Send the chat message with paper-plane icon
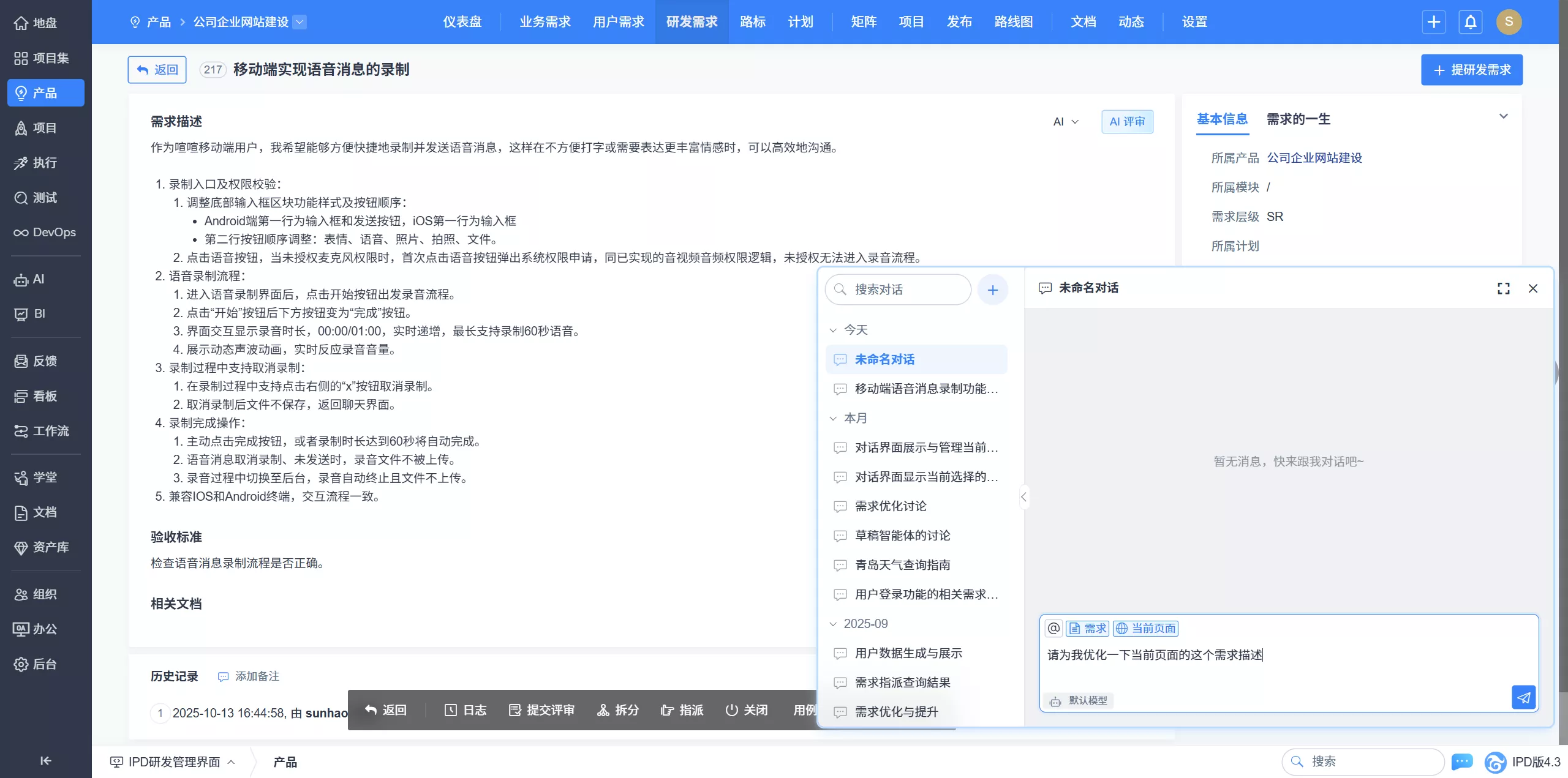1568x778 pixels. (x=1523, y=697)
